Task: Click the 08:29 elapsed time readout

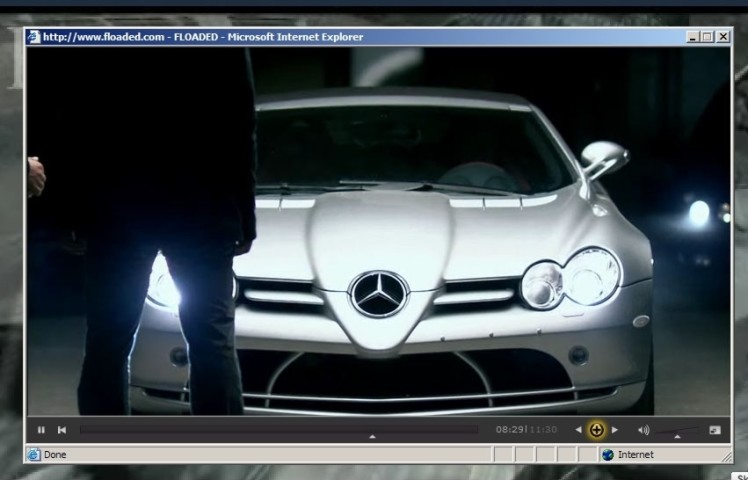Action: tap(509, 429)
